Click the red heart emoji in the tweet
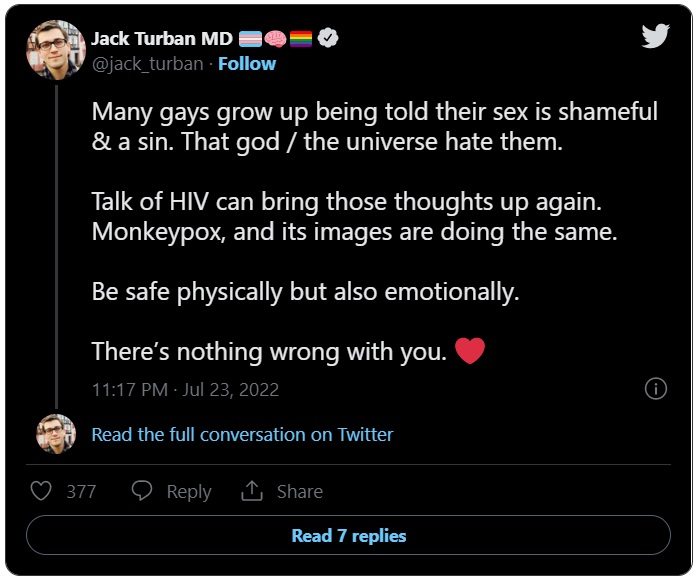Image resolution: width=699 pixels, height=582 pixels. [x=470, y=351]
